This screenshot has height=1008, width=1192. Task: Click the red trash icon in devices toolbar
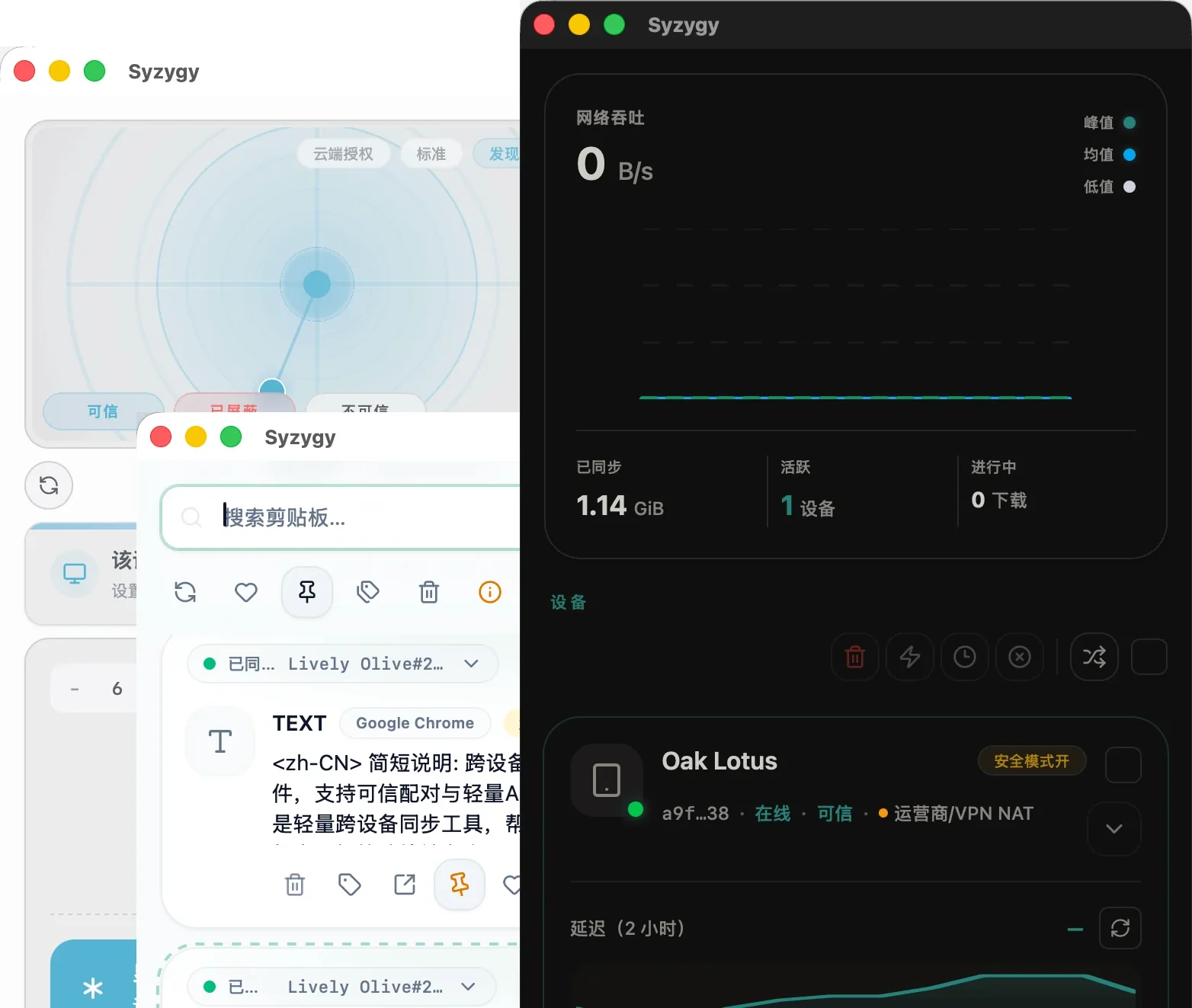coord(855,657)
